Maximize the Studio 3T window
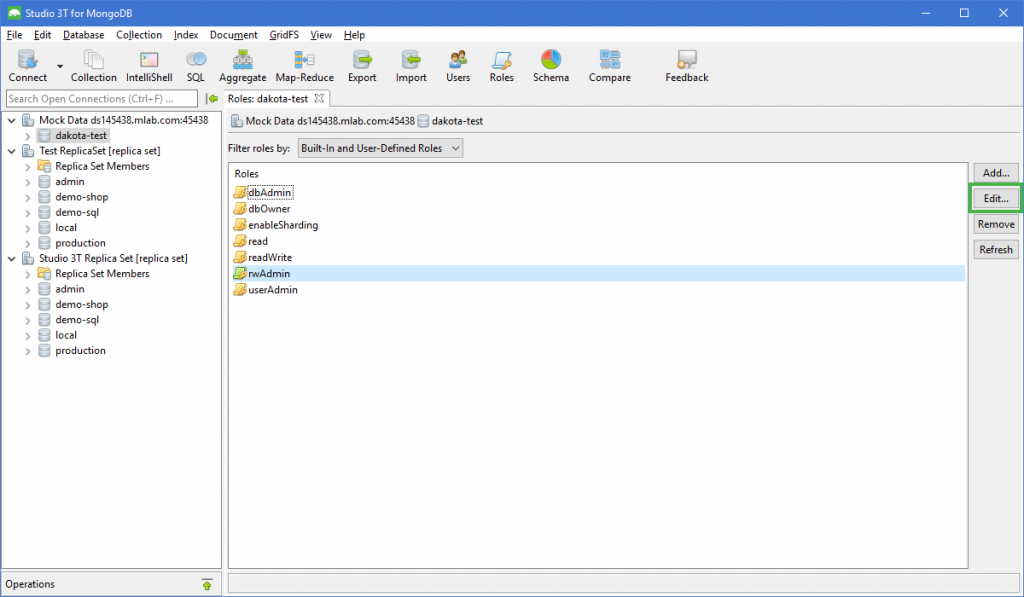This screenshot has height=597, width=1024. [x=964, y=13]
